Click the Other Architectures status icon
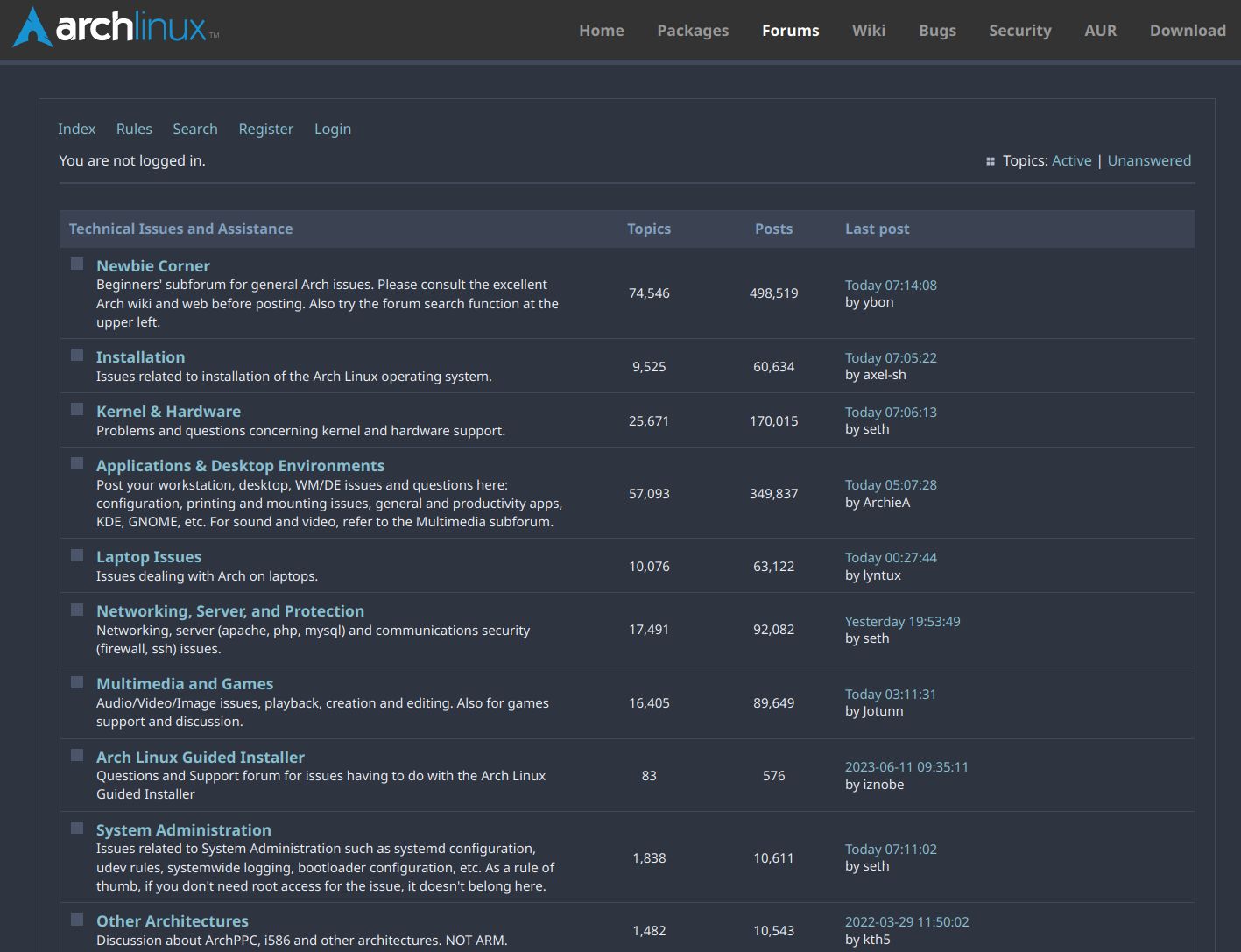1241x952 pixels. tap(77, 920)
